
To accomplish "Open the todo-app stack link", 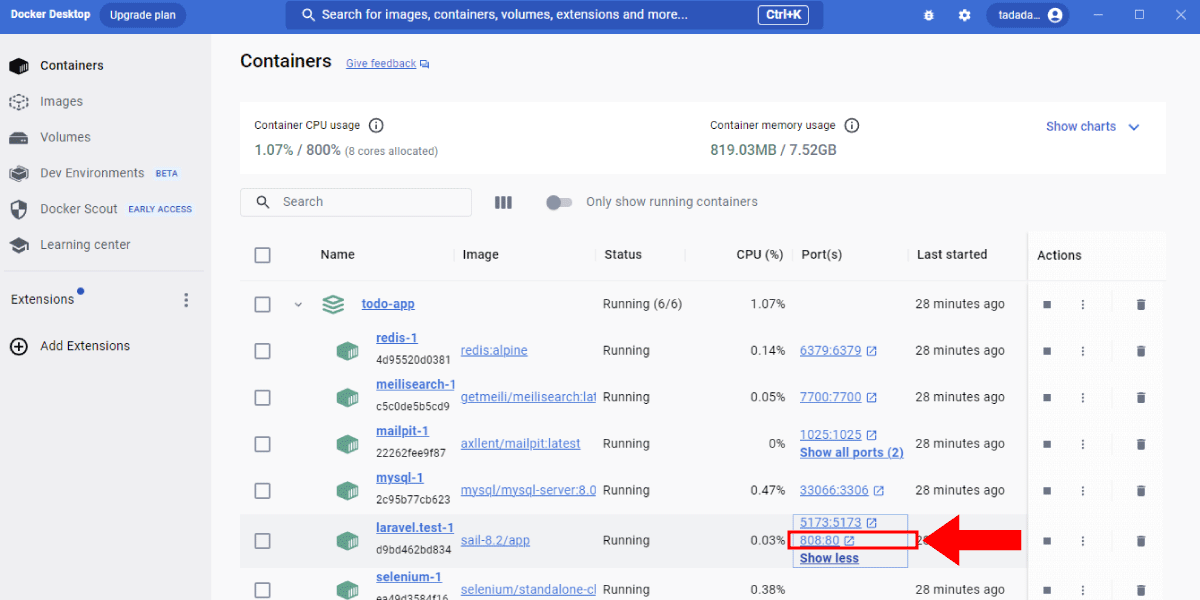I will point(388,304).
